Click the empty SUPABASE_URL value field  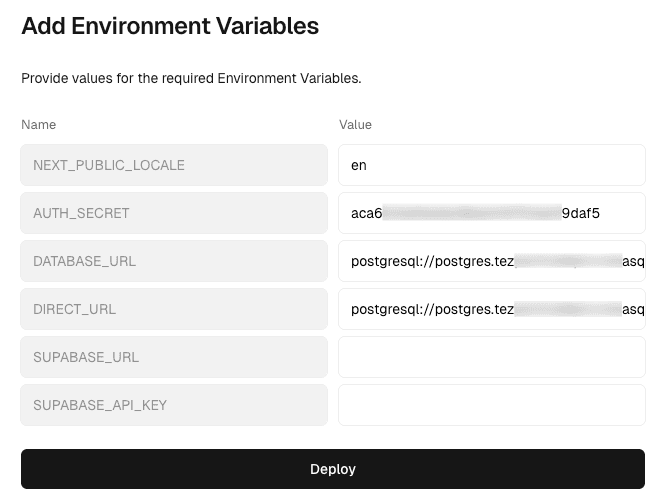tap(491, 357)
